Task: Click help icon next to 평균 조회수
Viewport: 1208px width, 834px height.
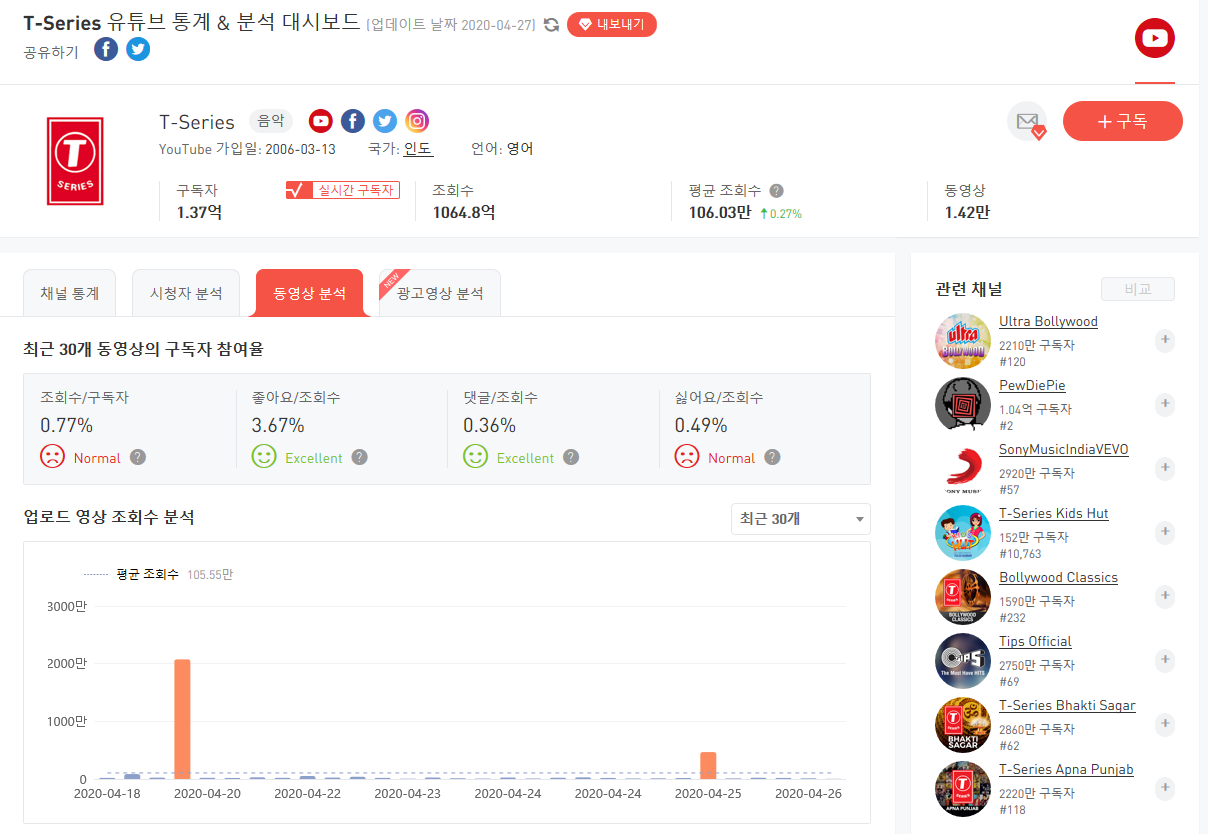Action: pyautogui.click(x=776, y=190)
